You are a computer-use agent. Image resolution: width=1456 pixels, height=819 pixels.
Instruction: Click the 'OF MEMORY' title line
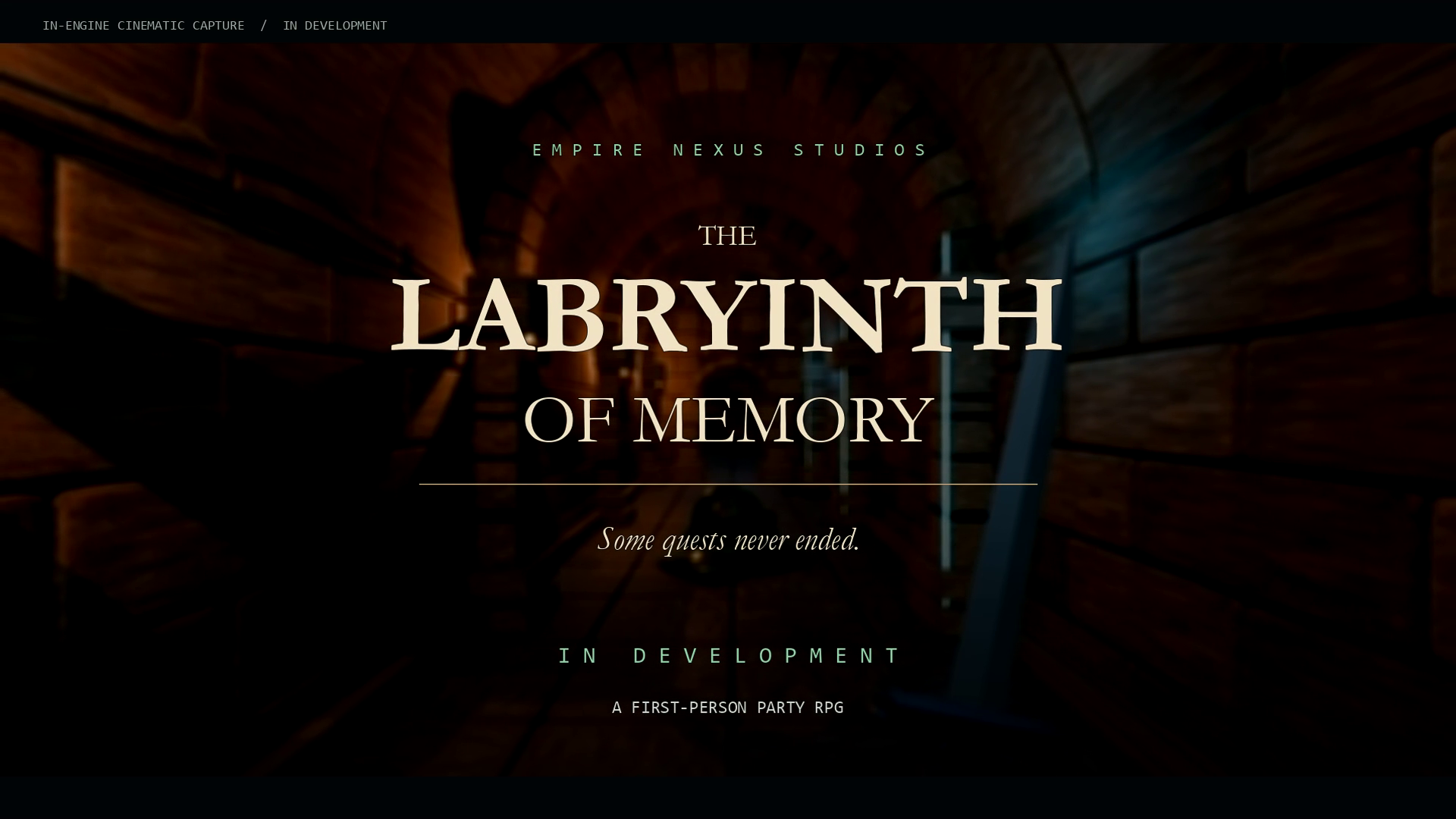click(728, 420)
